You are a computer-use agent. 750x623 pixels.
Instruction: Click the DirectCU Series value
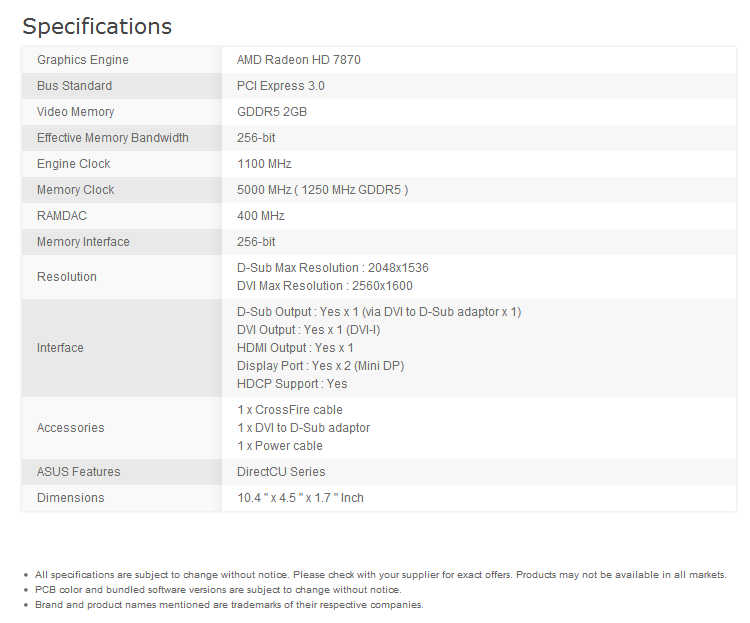[281, 472]
